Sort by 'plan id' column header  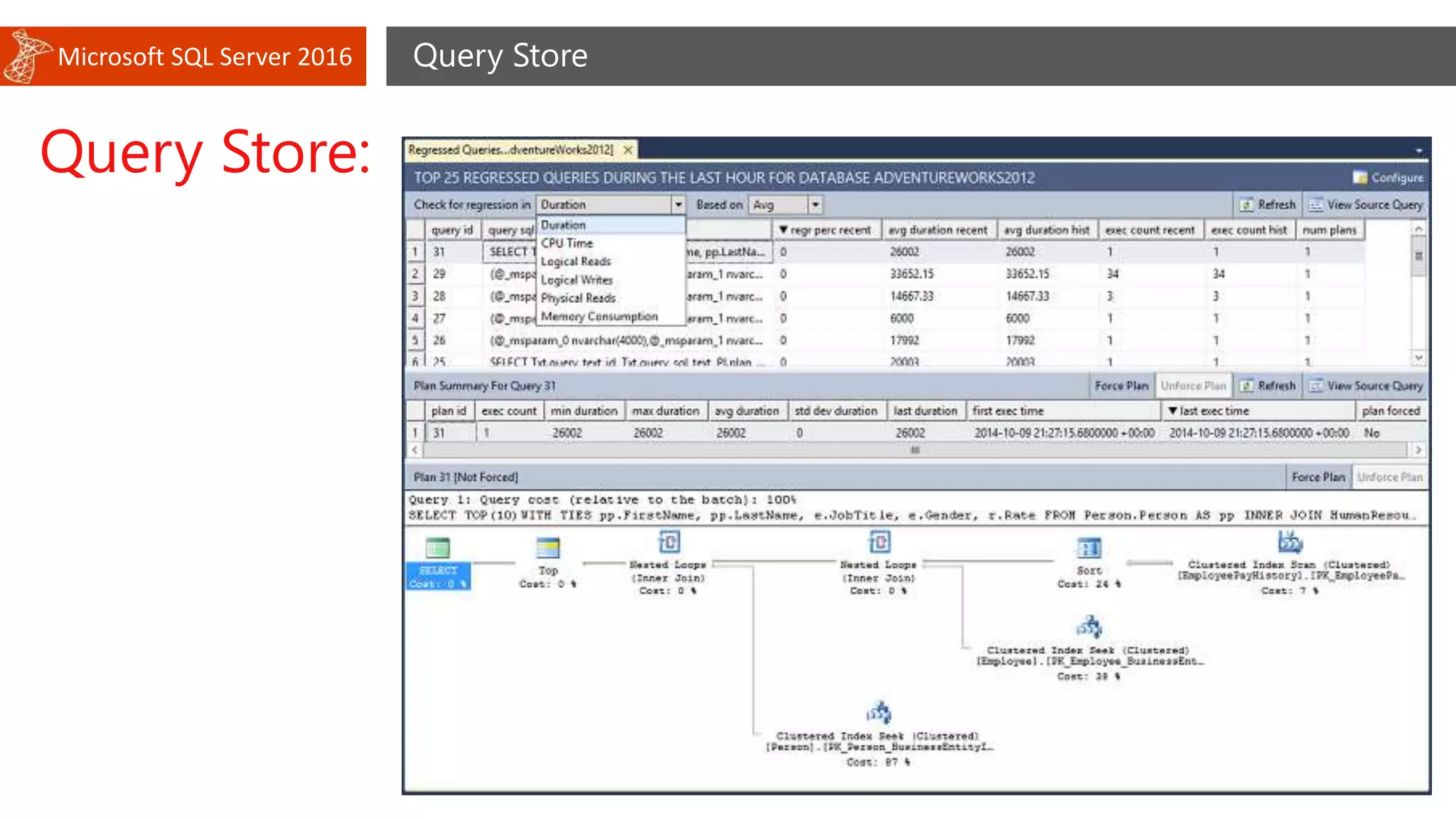(x=449, y=411)
